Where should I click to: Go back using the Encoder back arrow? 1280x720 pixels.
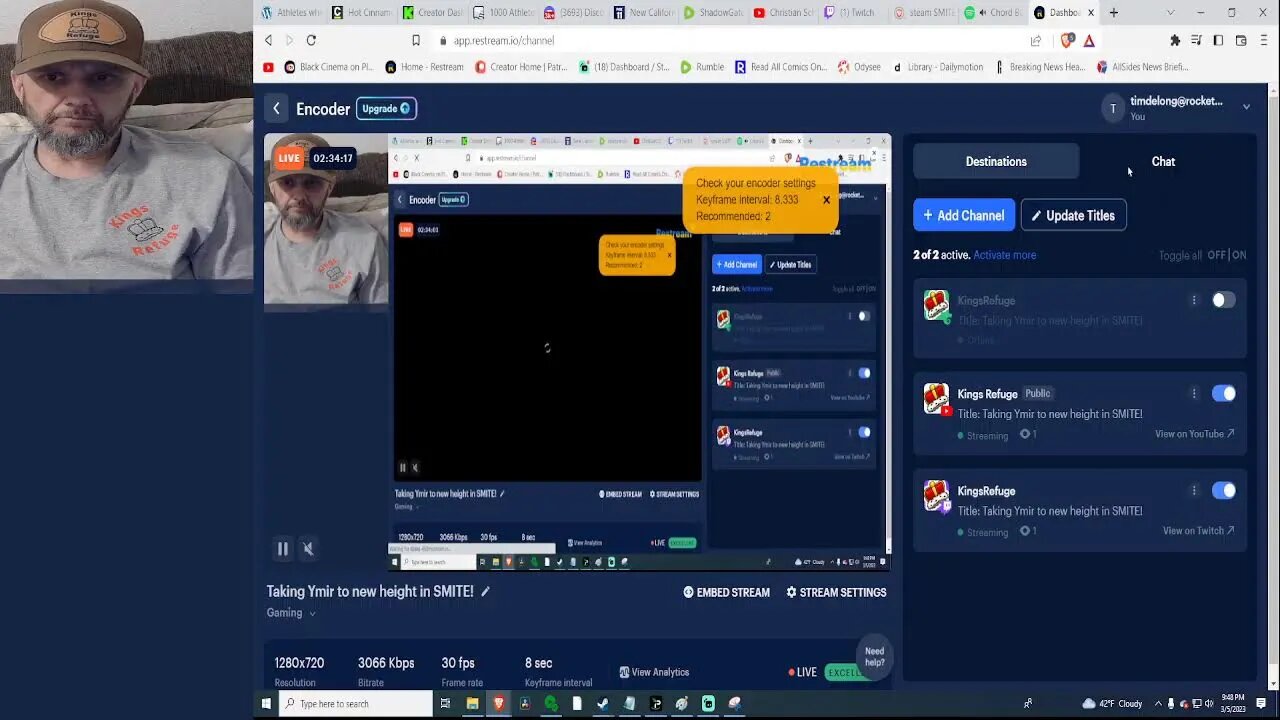pyautogui.click(x=276, y=109)
